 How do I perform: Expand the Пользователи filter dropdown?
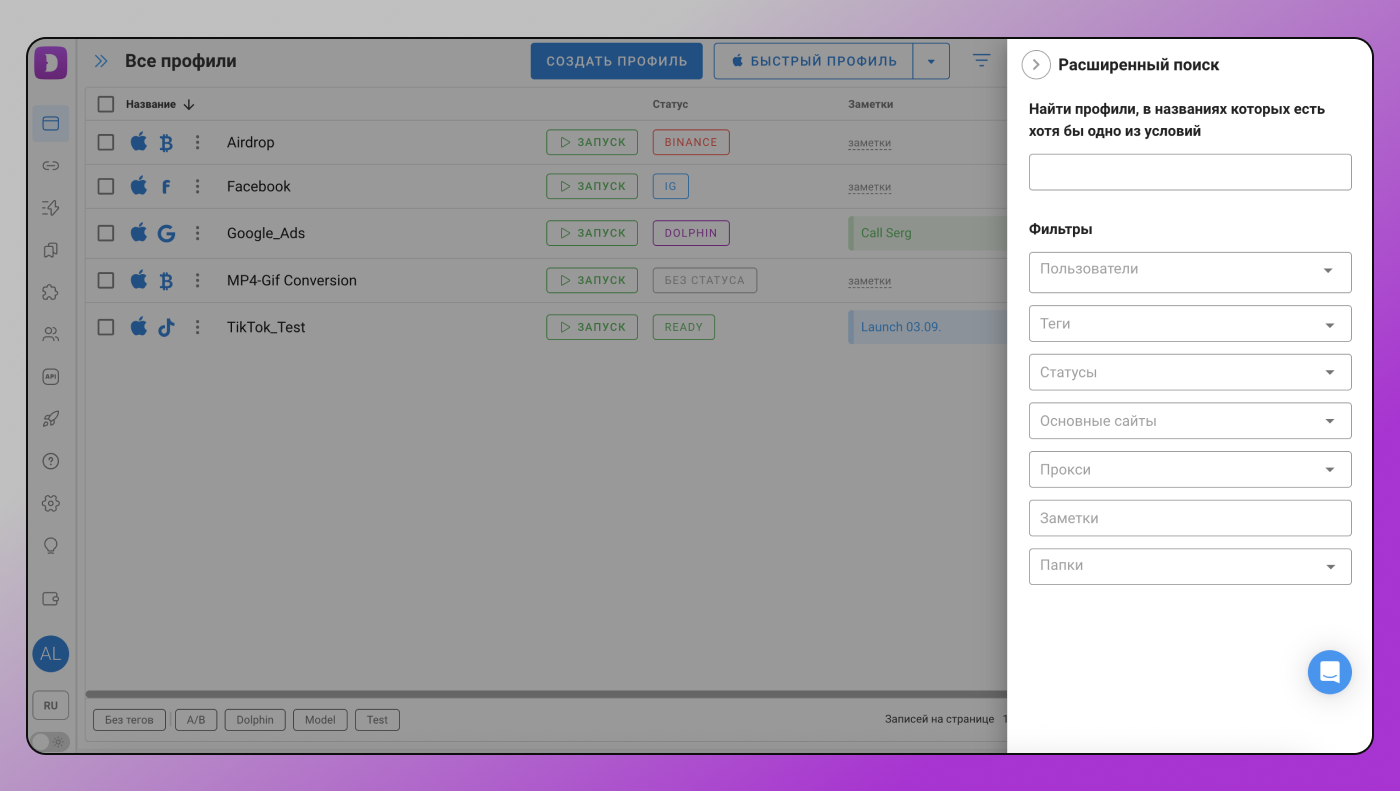[x=1189, y=271]
